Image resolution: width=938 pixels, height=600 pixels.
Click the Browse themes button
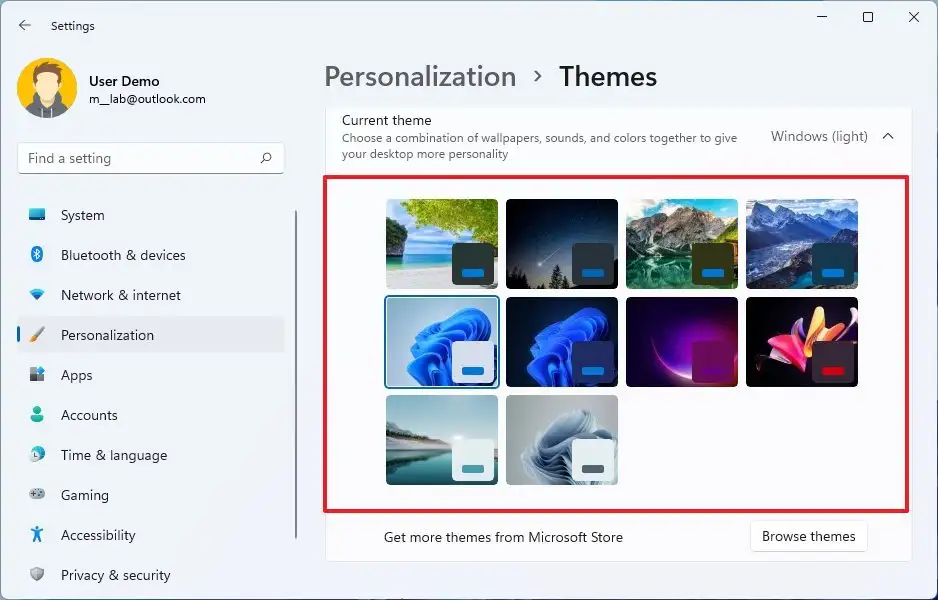tap(808, 536)
